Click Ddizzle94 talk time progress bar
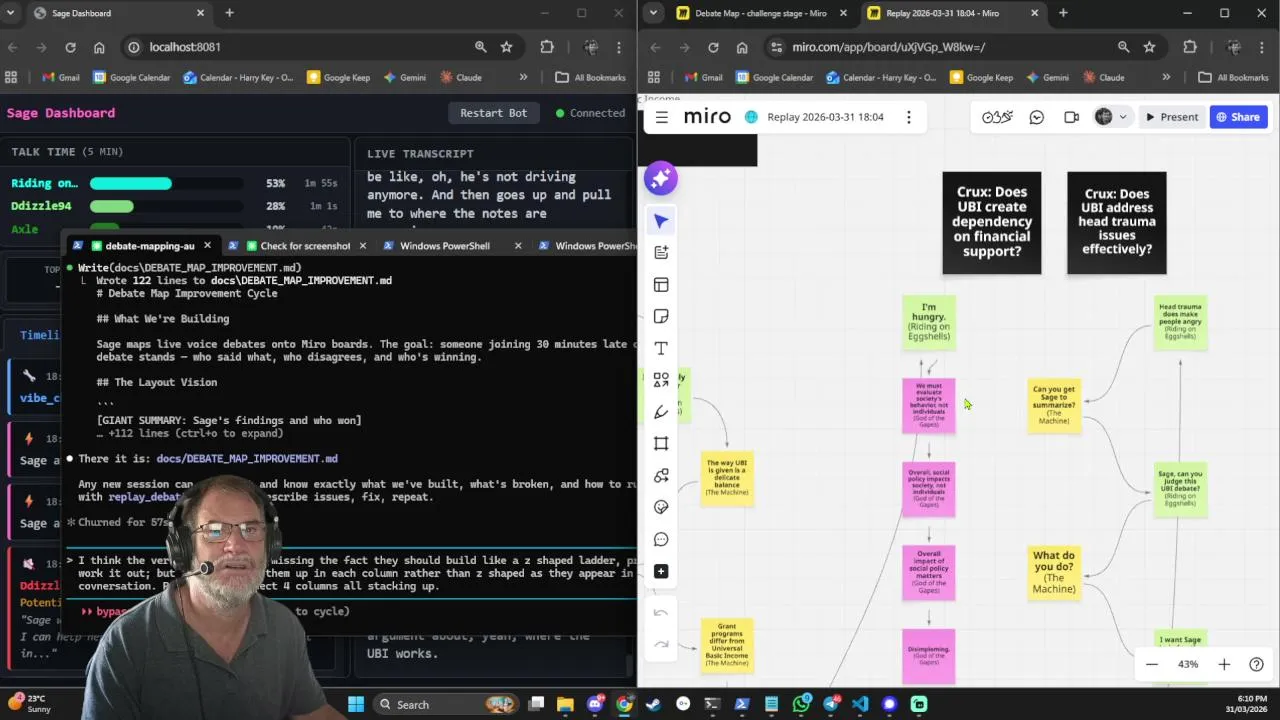The height and width of the screenshot is (720, 1280). coord(166,206)
